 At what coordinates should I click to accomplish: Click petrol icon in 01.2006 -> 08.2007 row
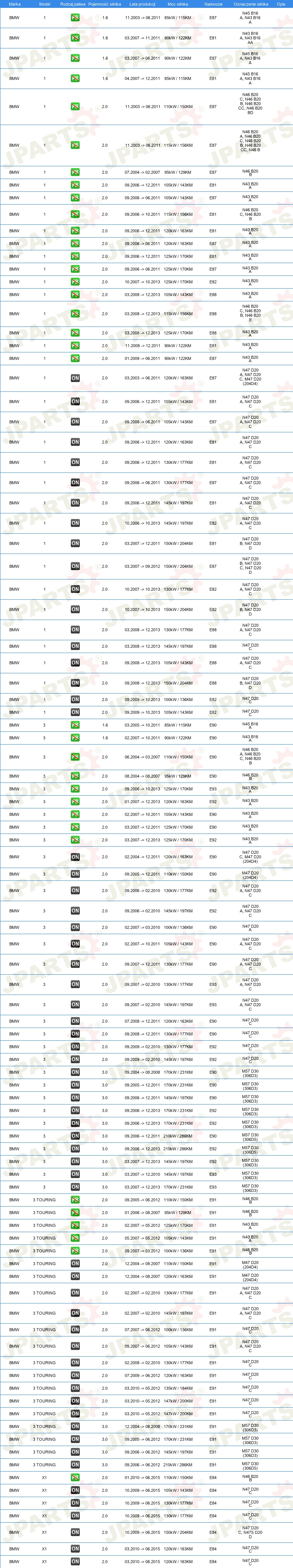75,1213
